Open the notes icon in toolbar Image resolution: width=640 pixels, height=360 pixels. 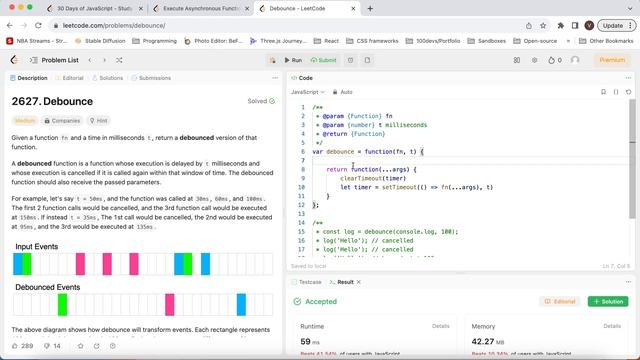click(x=367, y=60)
